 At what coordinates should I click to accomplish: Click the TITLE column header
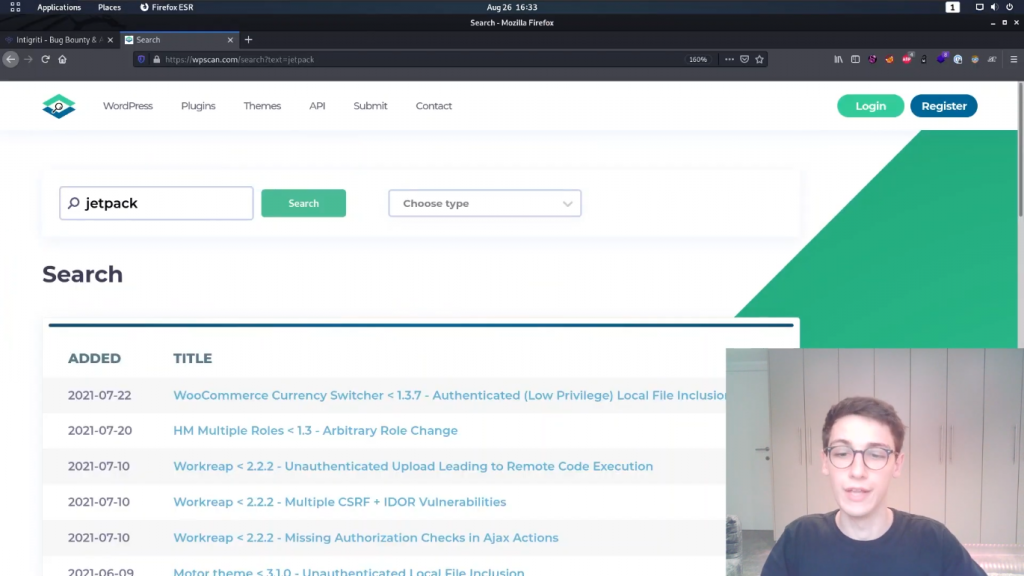point(193,358)
